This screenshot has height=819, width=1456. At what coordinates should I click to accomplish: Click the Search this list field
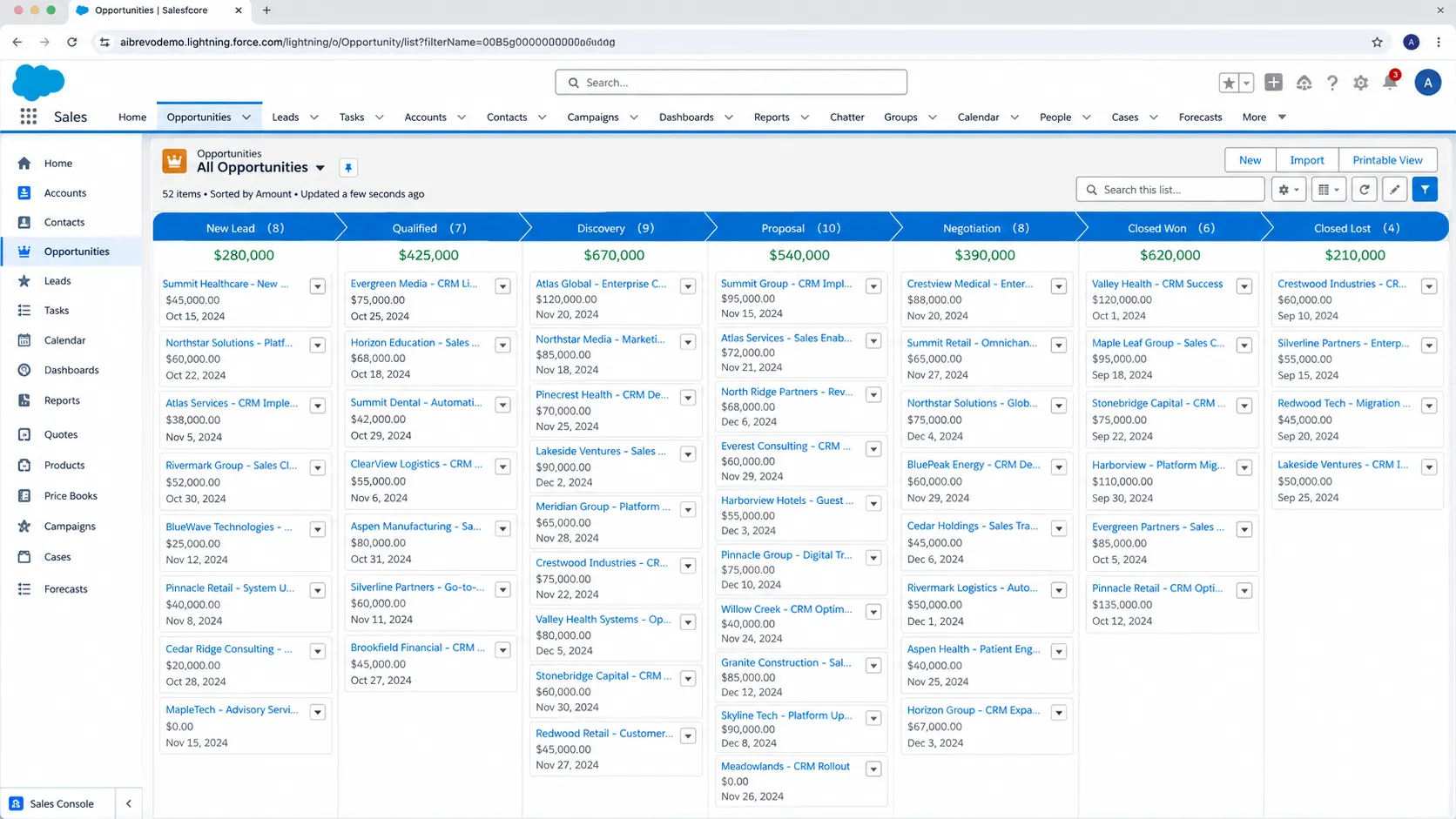[x=1170, y=190]
